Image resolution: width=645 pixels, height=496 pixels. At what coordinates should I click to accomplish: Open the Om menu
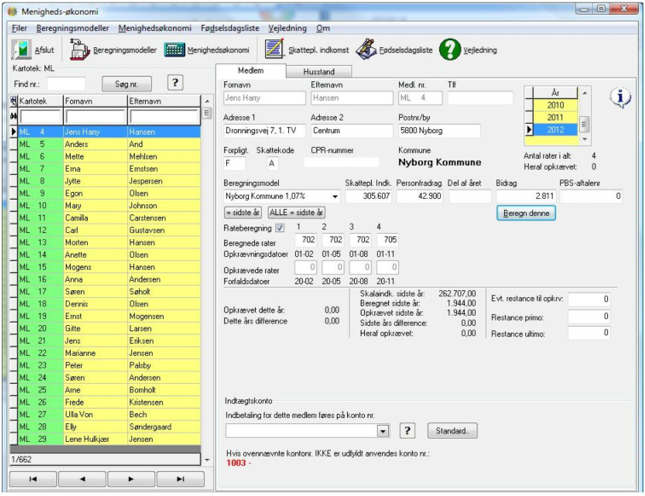pyautogui.click(x=323, y=28)
